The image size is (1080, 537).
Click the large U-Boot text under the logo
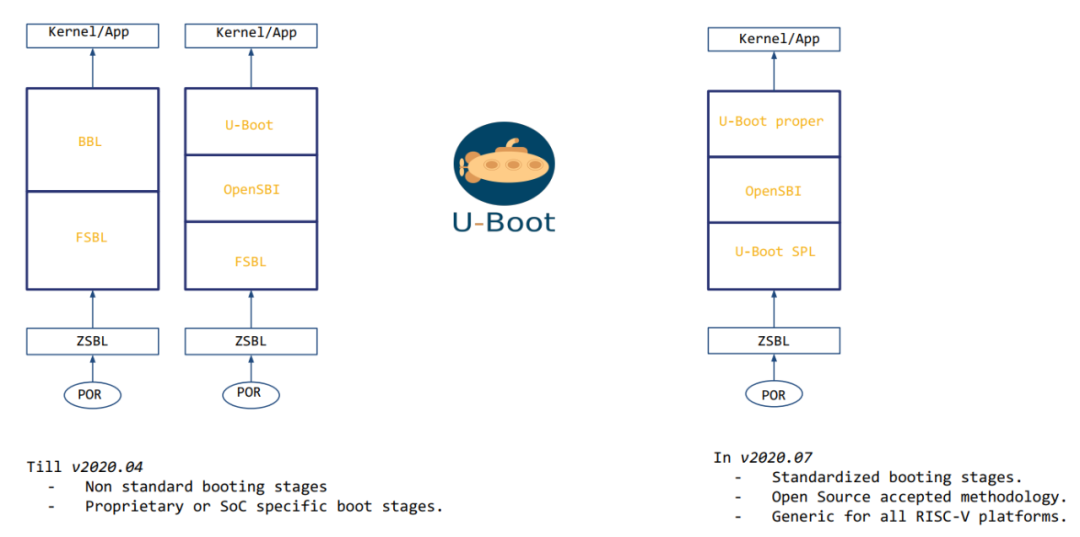click(503, 221)
